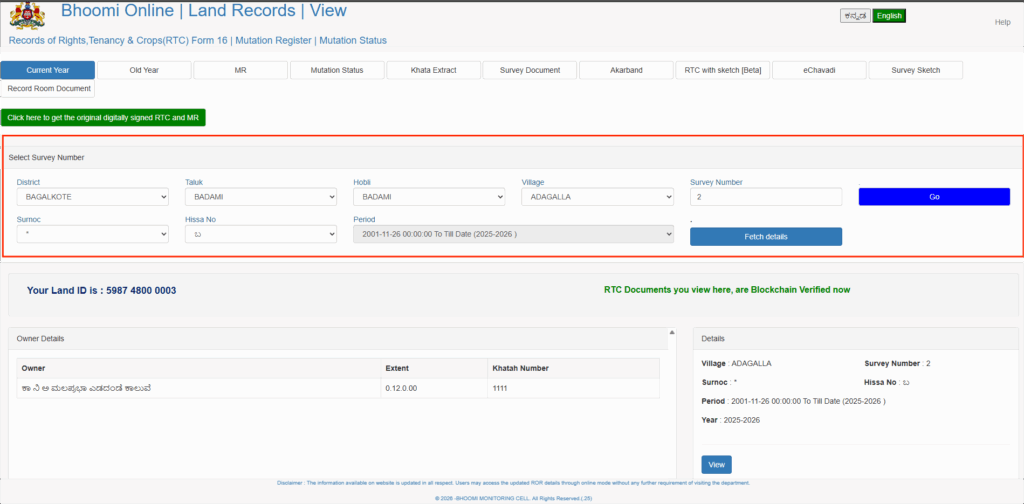Expand the Hissa No dropdown
The height and width of the screenshot is (504, 1024).
click(x=261, y=234)
